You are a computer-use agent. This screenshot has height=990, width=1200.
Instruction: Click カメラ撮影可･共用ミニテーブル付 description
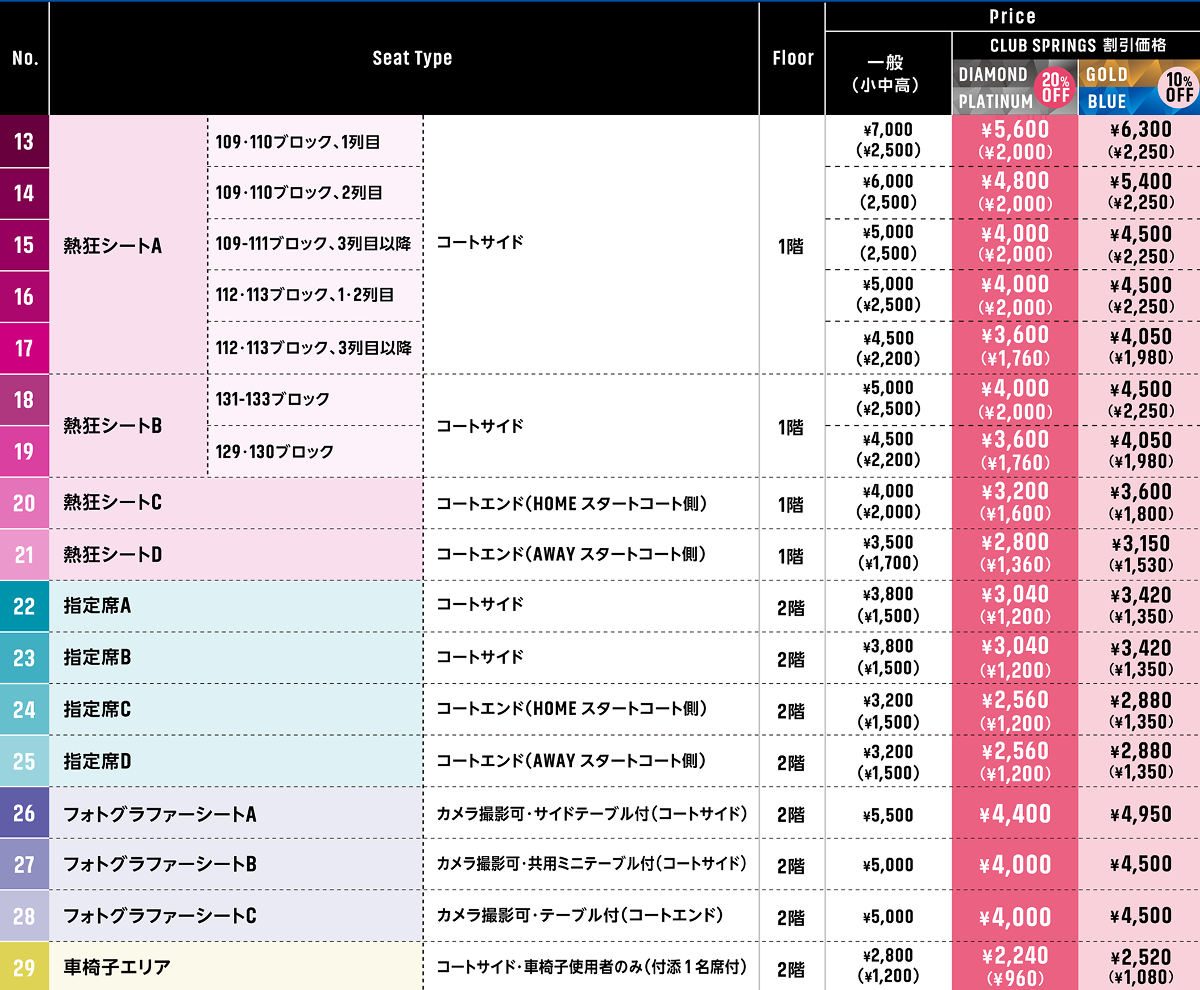tap(592, 864)
